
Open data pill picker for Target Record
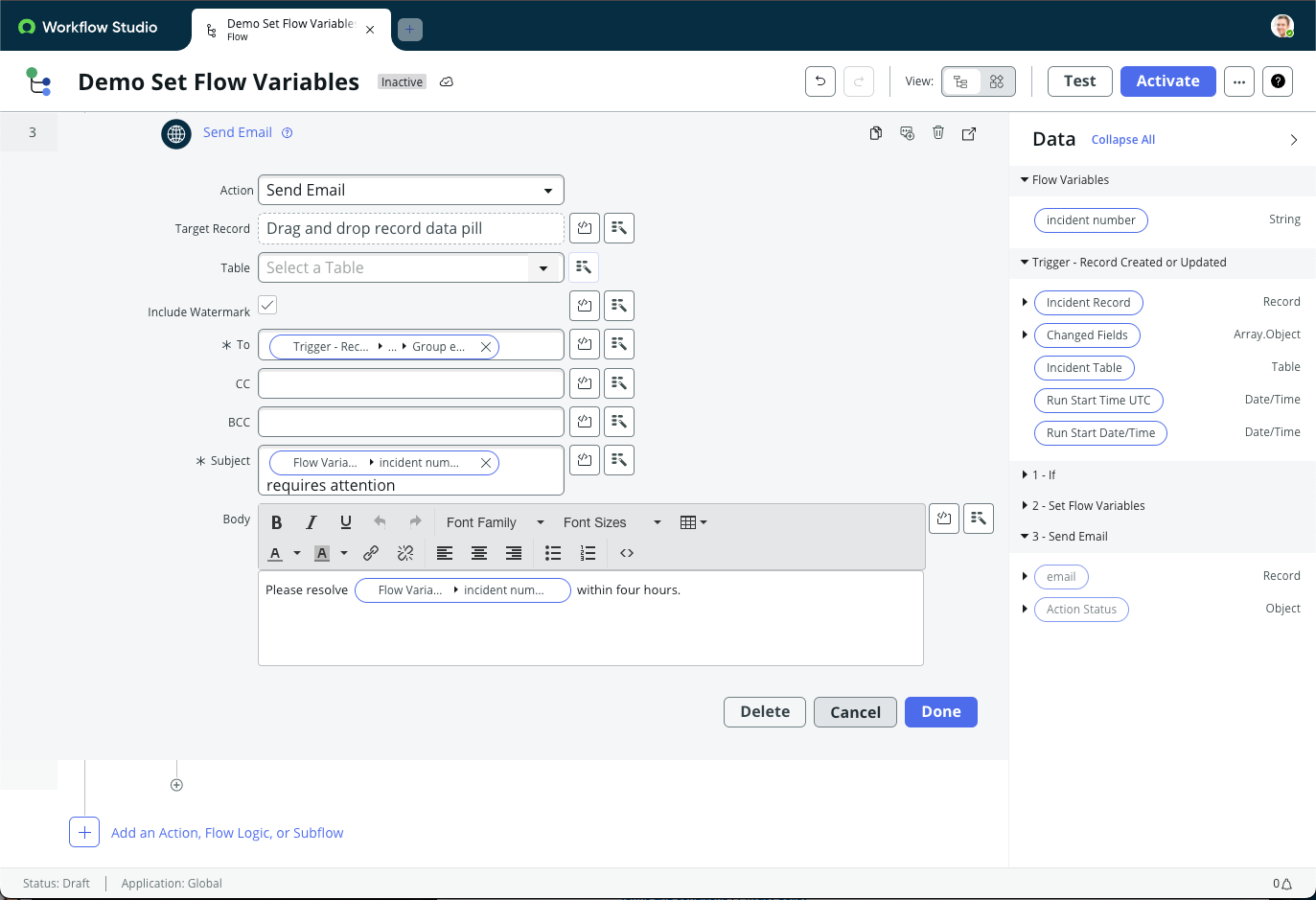coord(619,228)
